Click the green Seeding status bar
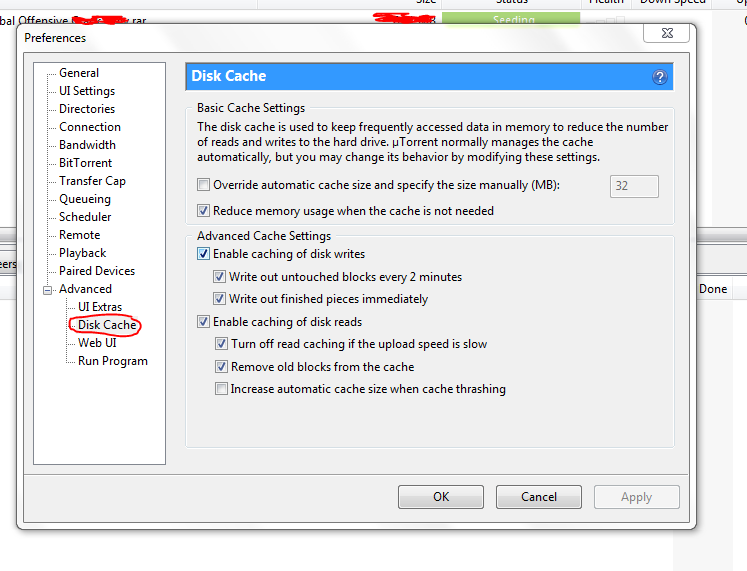The width and height of the screenshot is (747, 571). coord(511,18)
